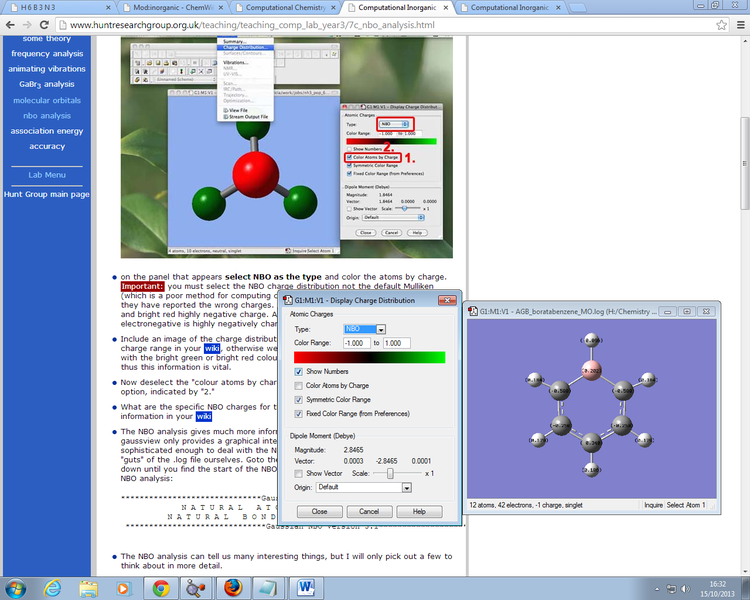
Task: Launch Internet Explorer from taskbar
Action: click(52, 588)
